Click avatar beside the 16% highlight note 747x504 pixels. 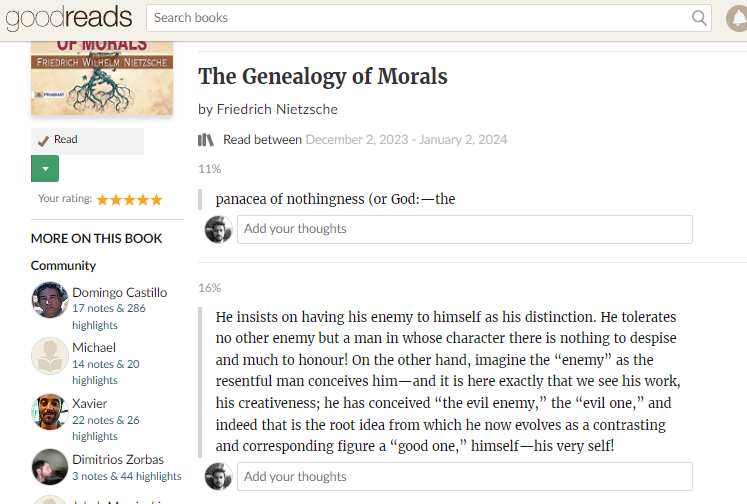click(218, 477)
